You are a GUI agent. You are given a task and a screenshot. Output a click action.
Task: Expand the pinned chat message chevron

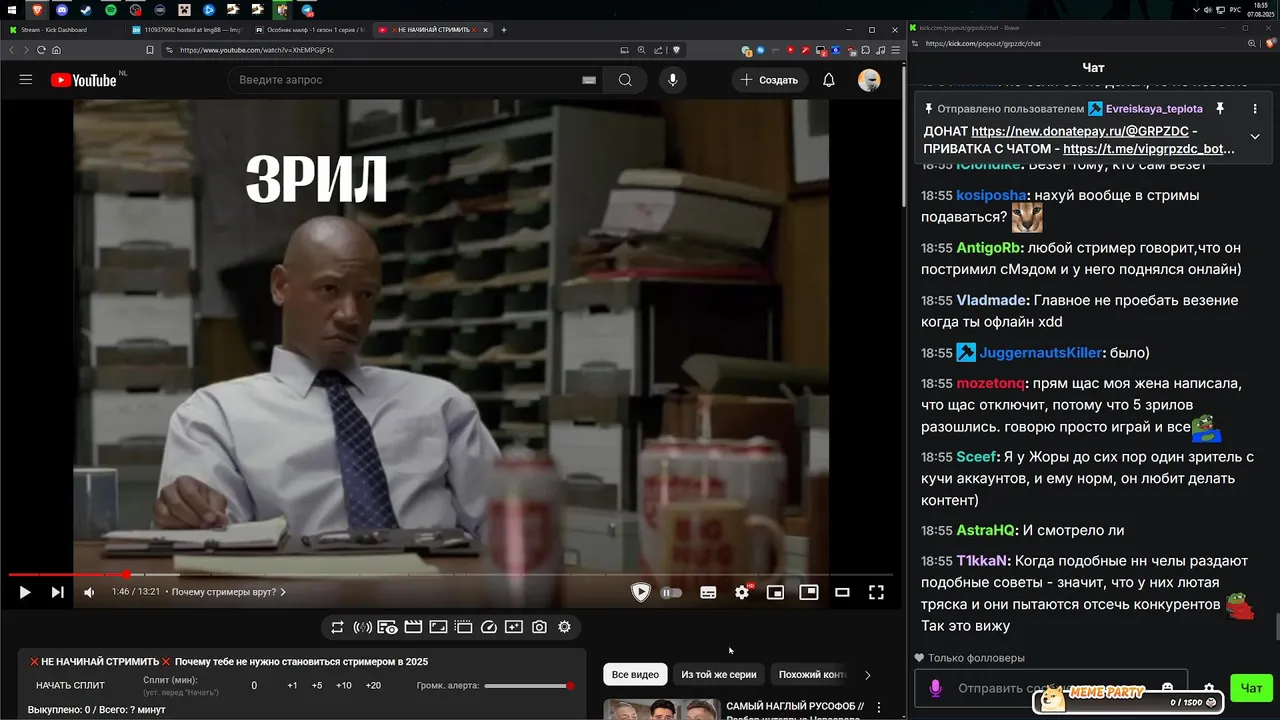coord(1255,137)
